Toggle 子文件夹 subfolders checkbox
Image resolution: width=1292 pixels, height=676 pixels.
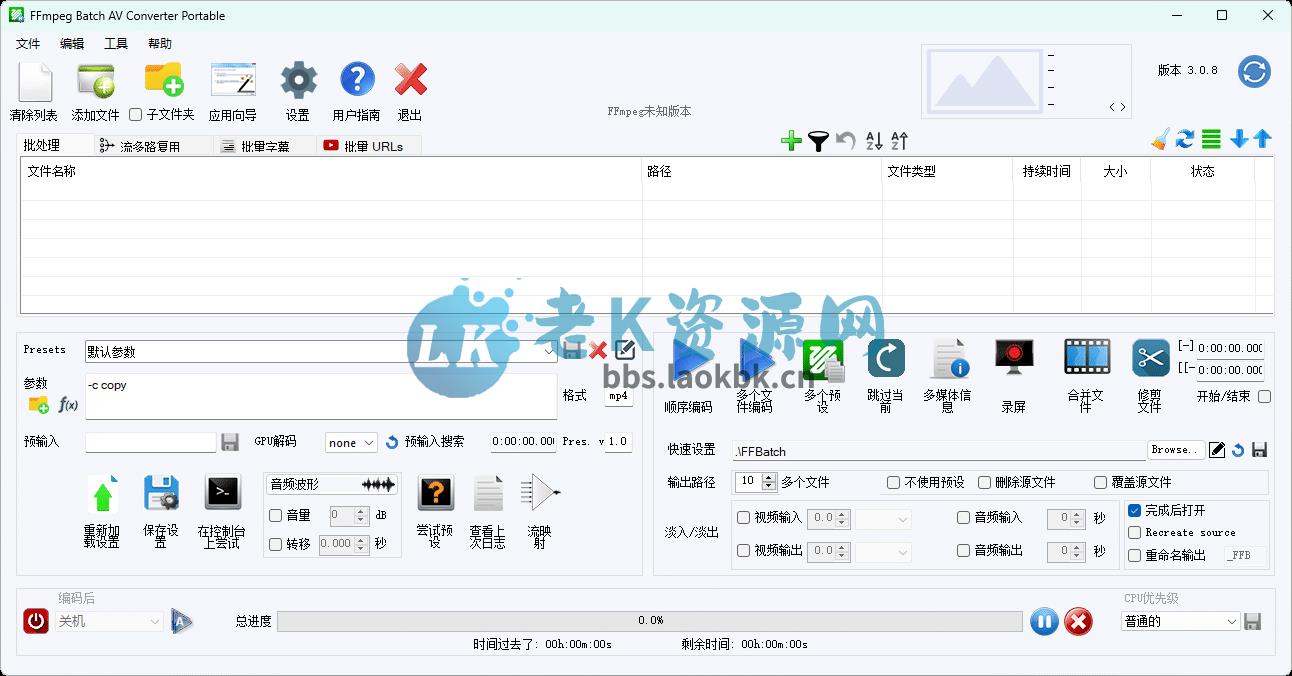(136, 115)
